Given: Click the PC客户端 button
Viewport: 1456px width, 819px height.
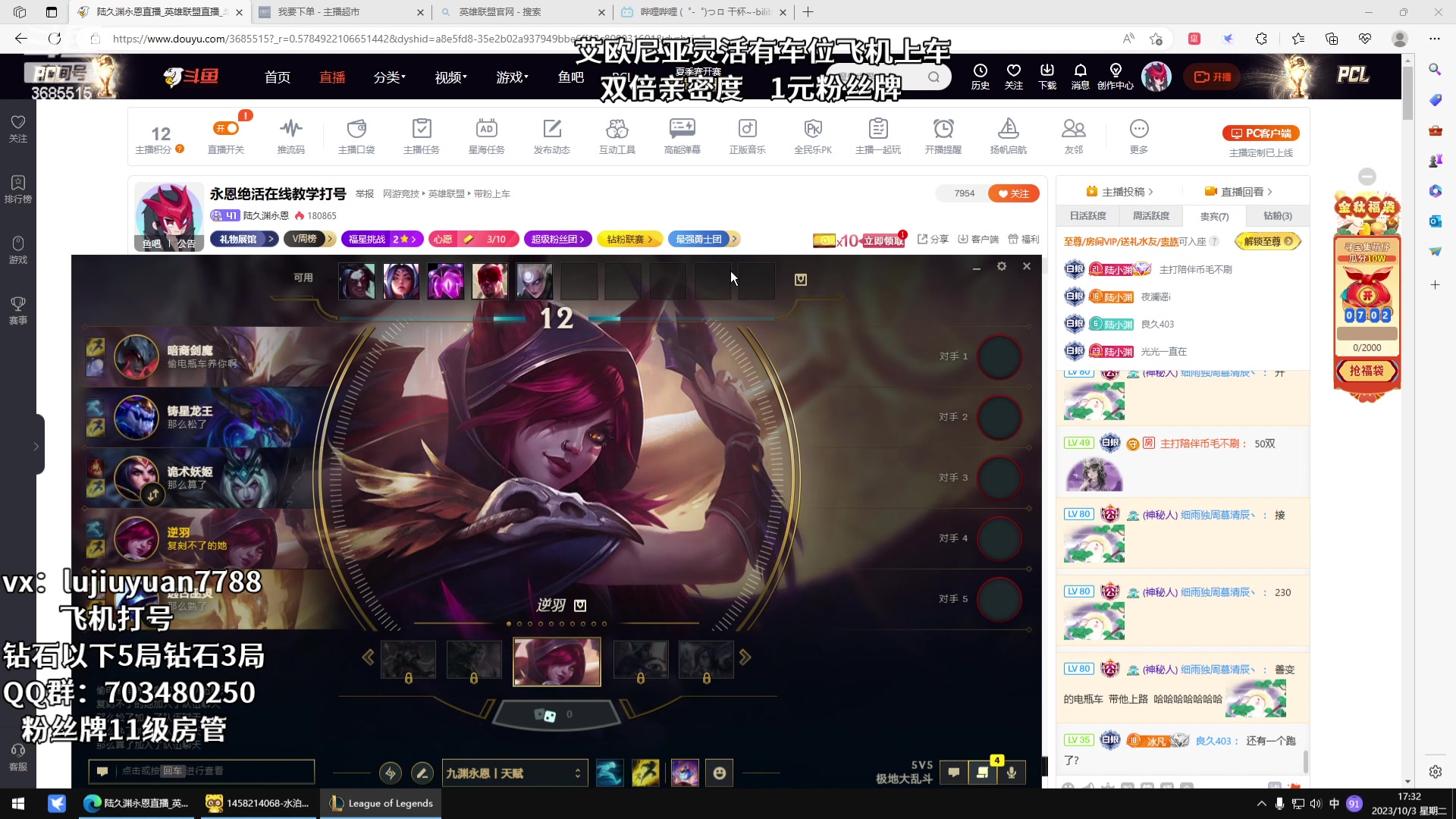Looking at the screenshot, I should coord(1261,133).
